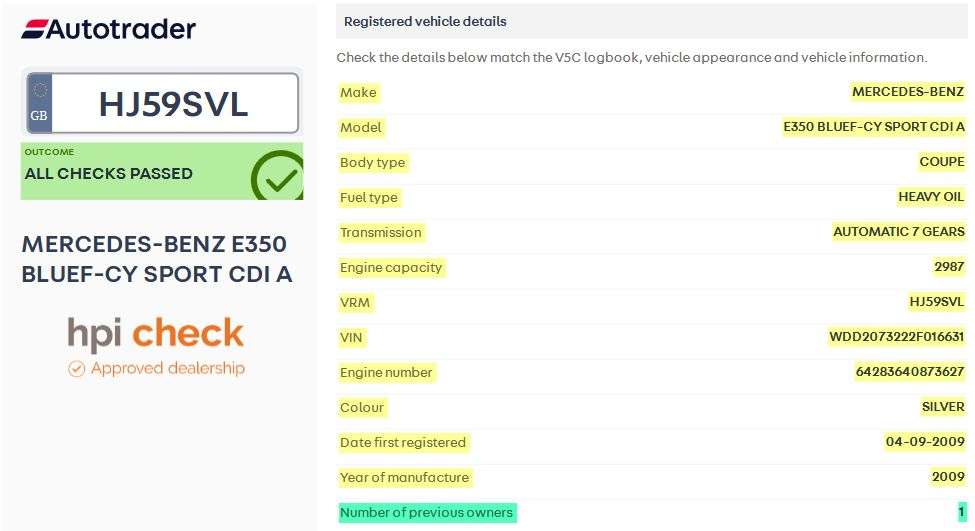Click the Autotrader logo
The width and height of the screenshot is (975, 531).
point(109,29)
